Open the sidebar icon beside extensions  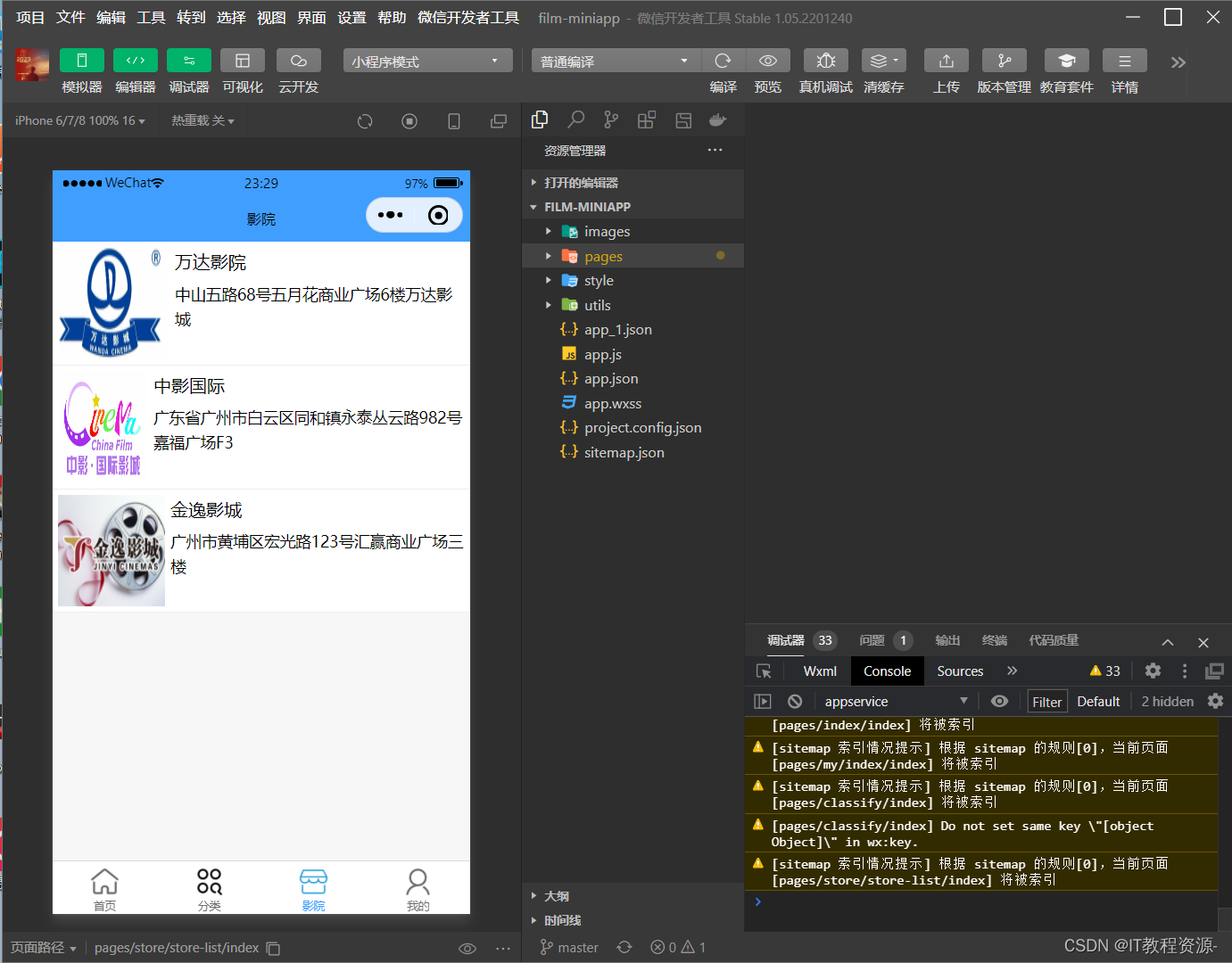[x=683, y=119]
